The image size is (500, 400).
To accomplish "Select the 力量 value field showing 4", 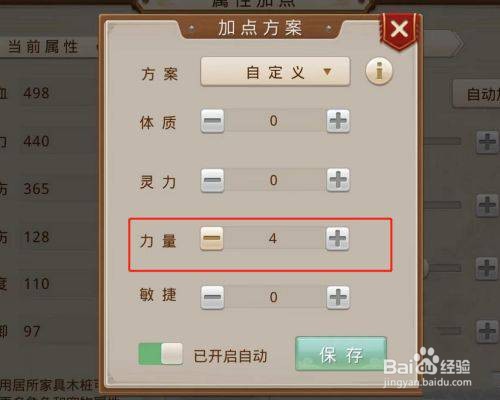I will [274, 239].
